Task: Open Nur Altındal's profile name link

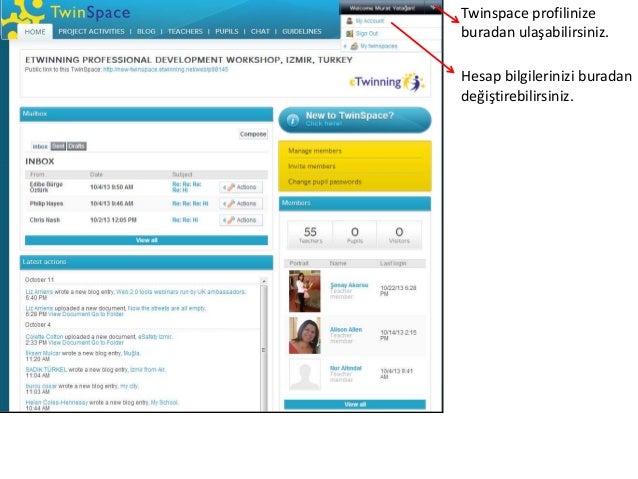Action: [346, 368]
